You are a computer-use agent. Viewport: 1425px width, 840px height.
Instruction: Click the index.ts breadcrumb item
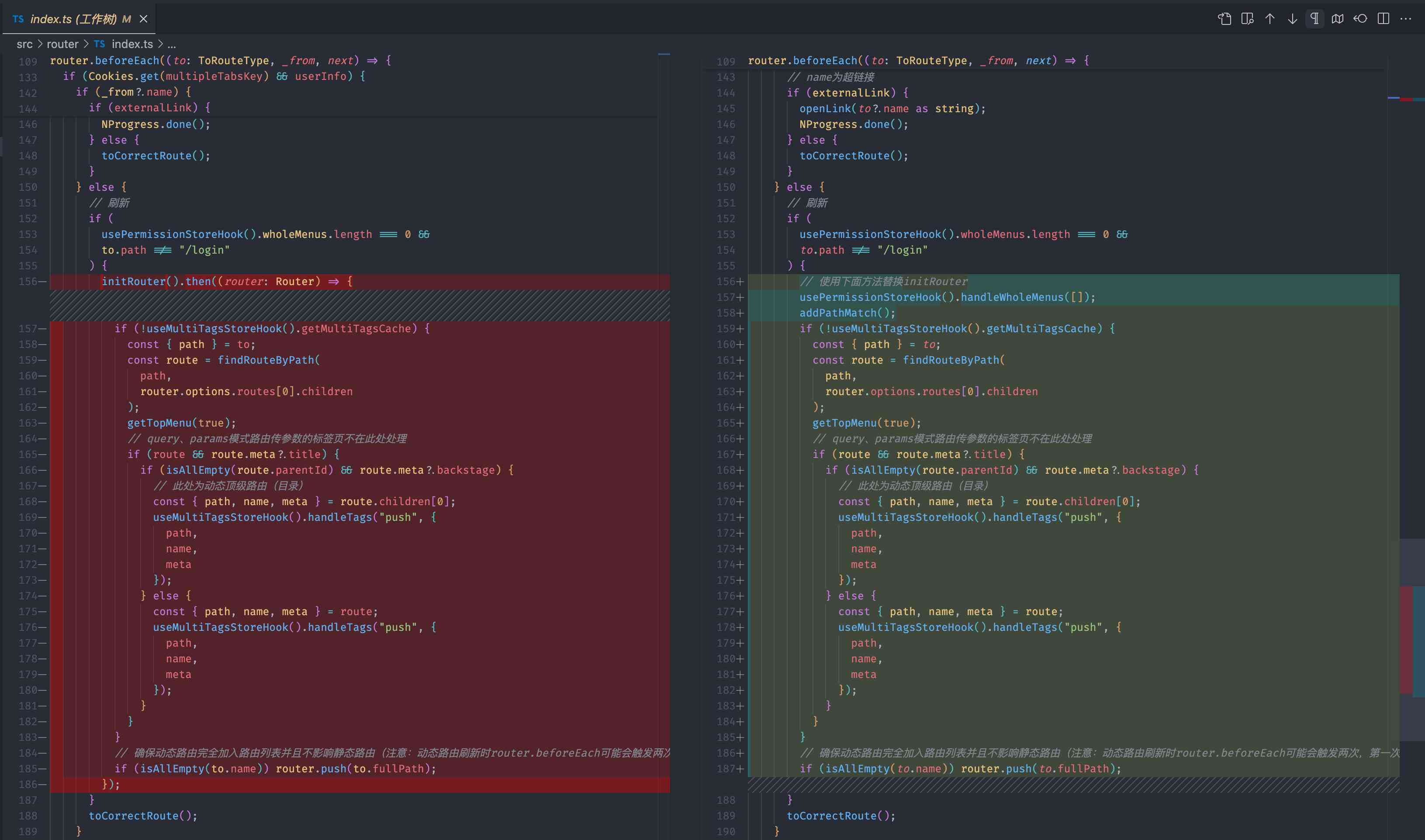(x=131, y=44)
